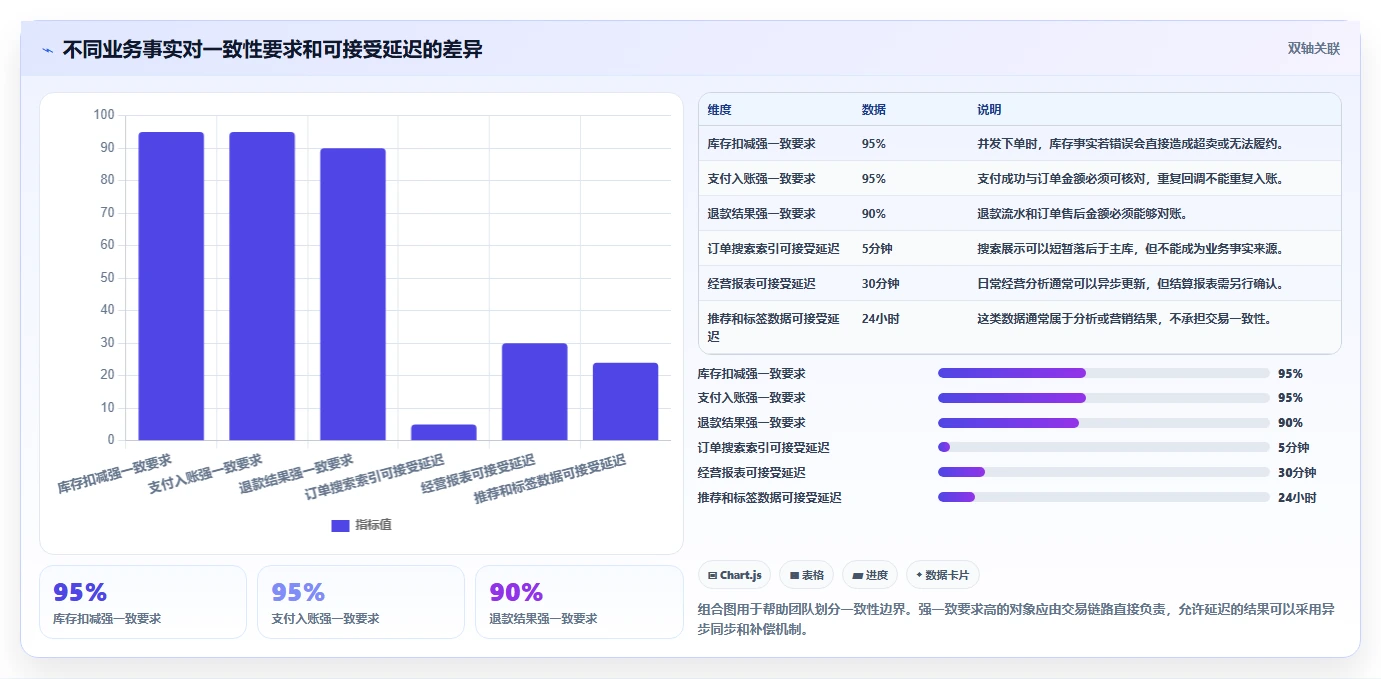Click the table icon in the 表格 chip
1381x679 pixels.
(x=794, y=575)
